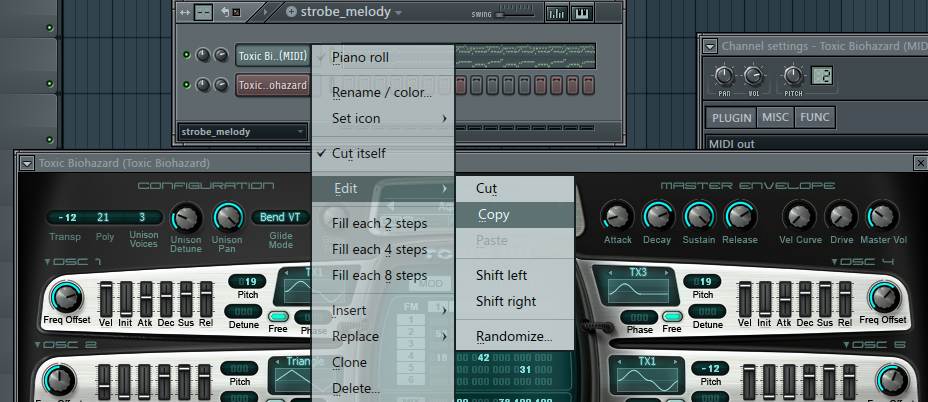
Task: Switch to PLUGIN tab in Channel settings
Action: coord(732,118)
